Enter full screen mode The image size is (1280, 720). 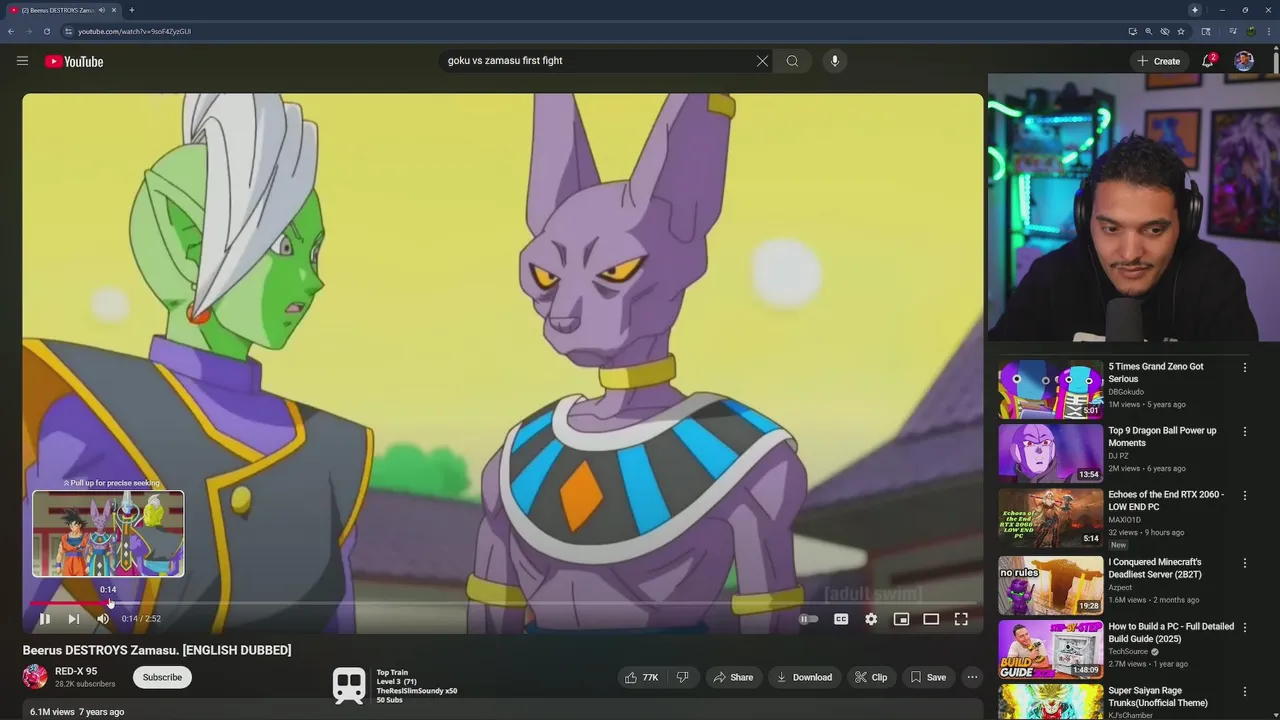[961, 619]
